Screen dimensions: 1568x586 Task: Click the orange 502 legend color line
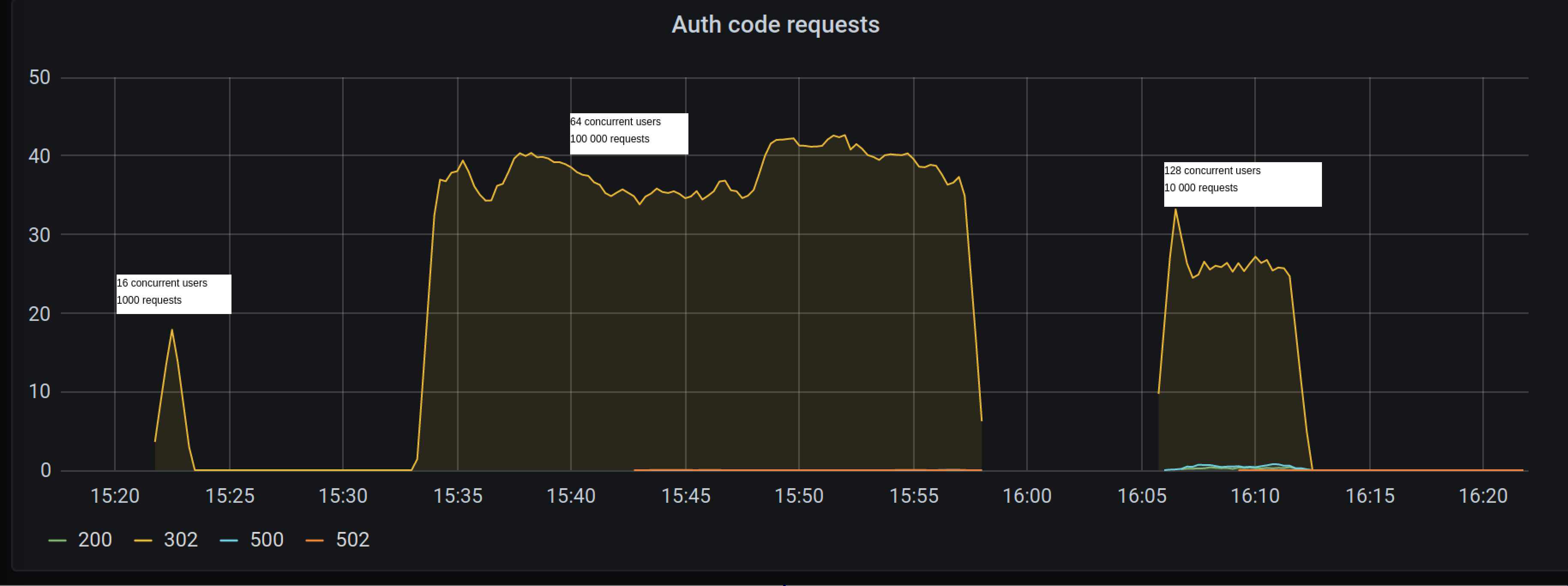315,541
